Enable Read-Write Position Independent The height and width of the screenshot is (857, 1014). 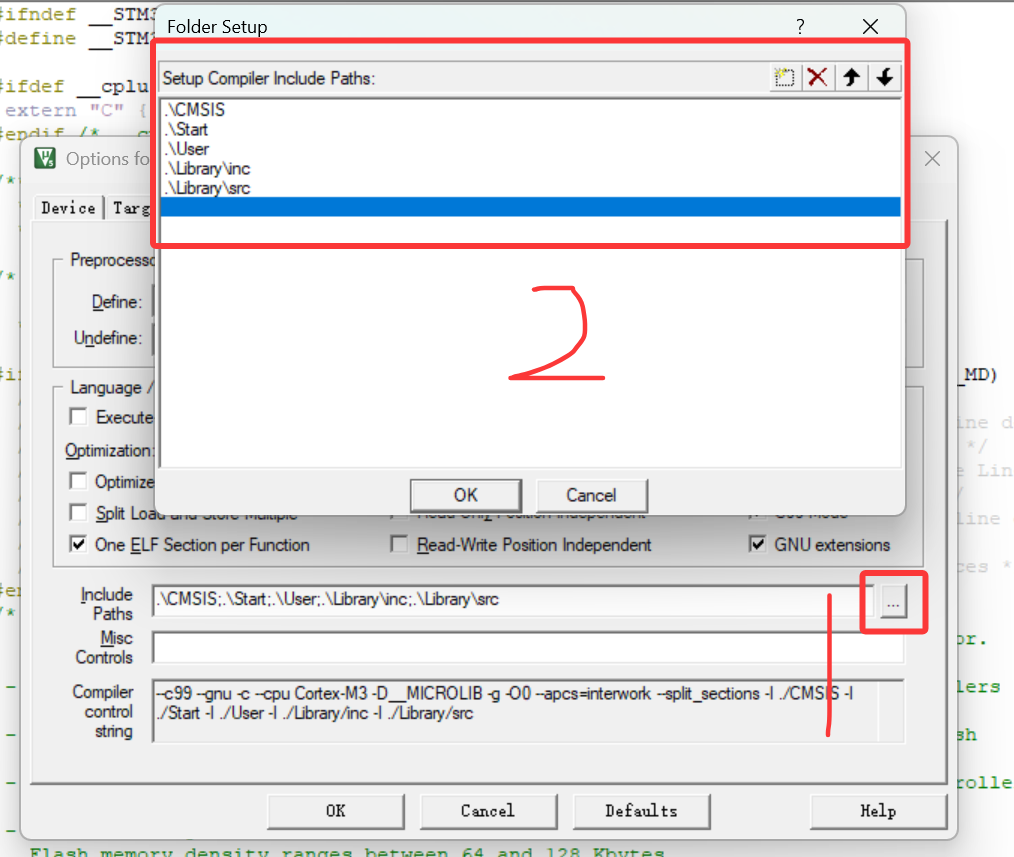[397, 544]
